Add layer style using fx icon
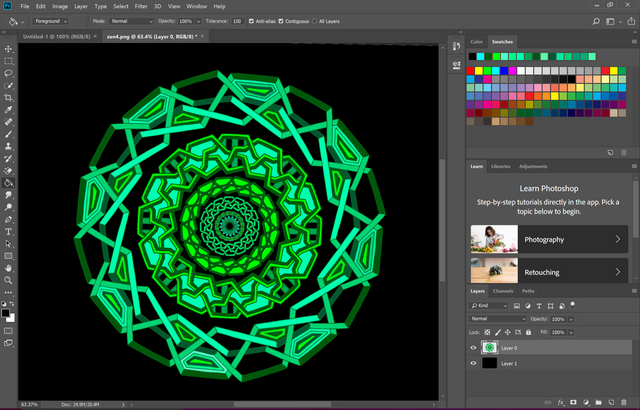 tap(560, 403)
